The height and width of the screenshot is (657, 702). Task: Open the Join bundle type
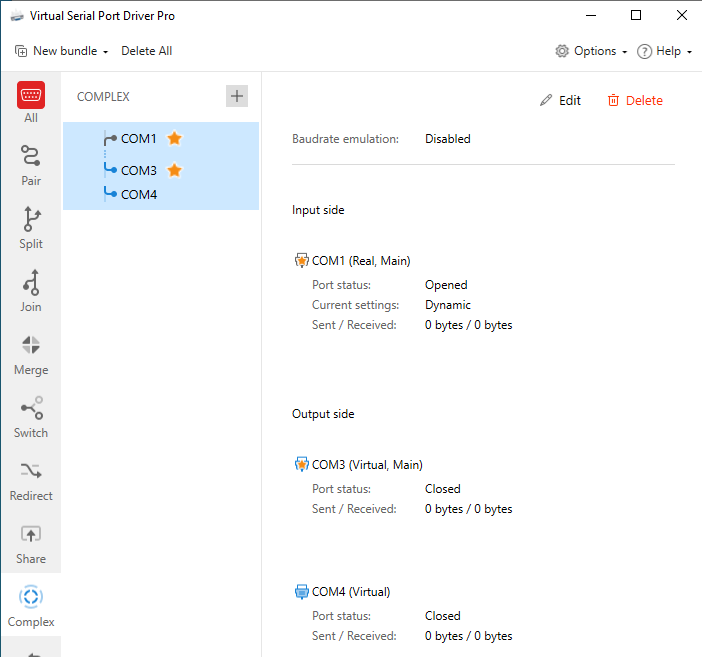tap(31, 291)
